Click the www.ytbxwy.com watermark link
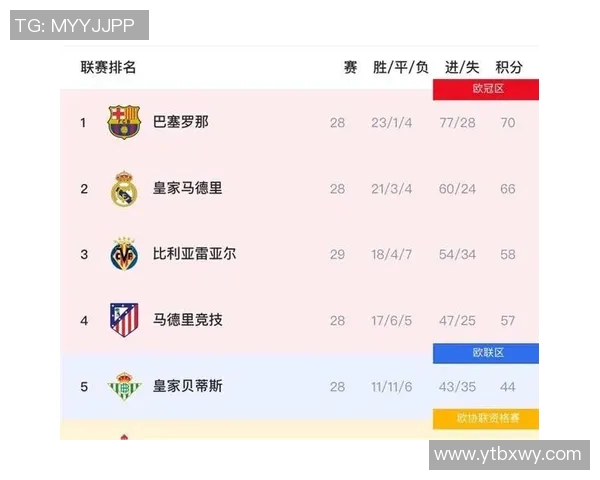The image size is (600, 480). pyautogui.click(x=508, y=454)
